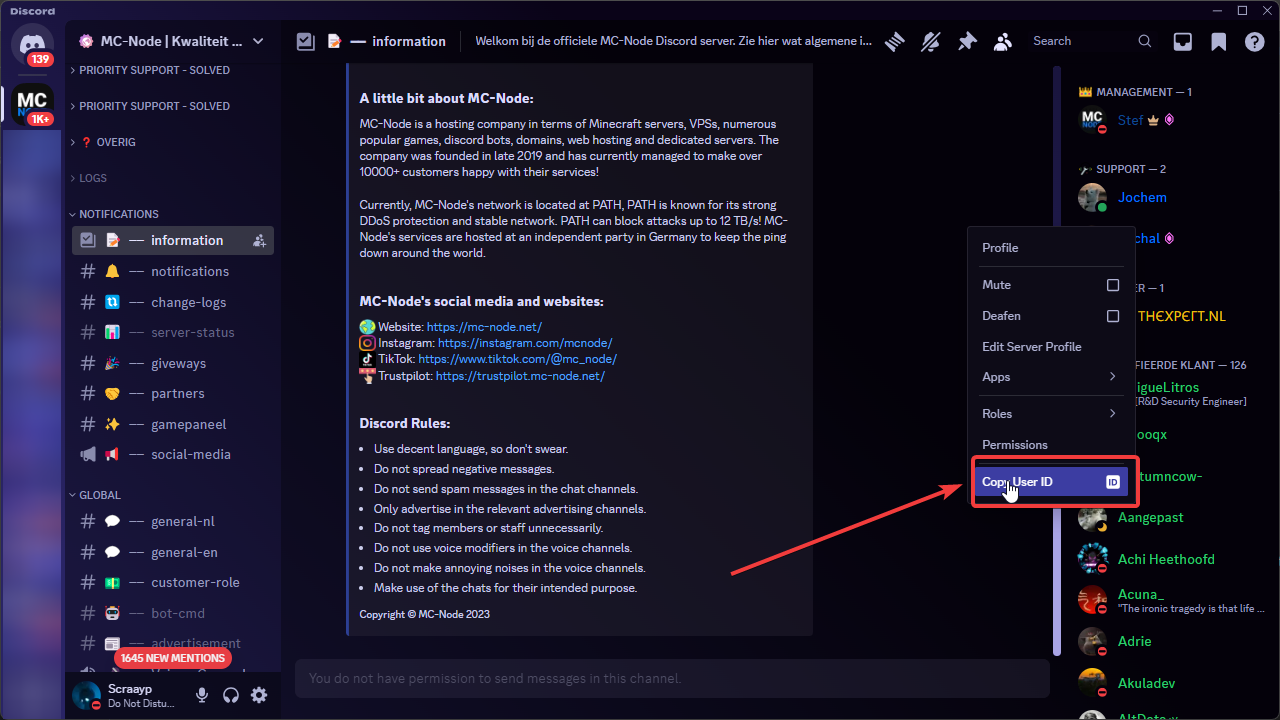Viewport: 1280px width, 720px height.
Task: Click create invite icon on information channel
Action: click(259, 240)
